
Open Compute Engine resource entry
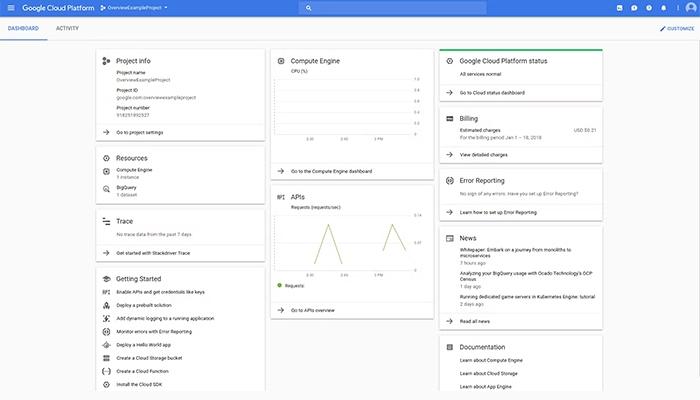[134, 173]
